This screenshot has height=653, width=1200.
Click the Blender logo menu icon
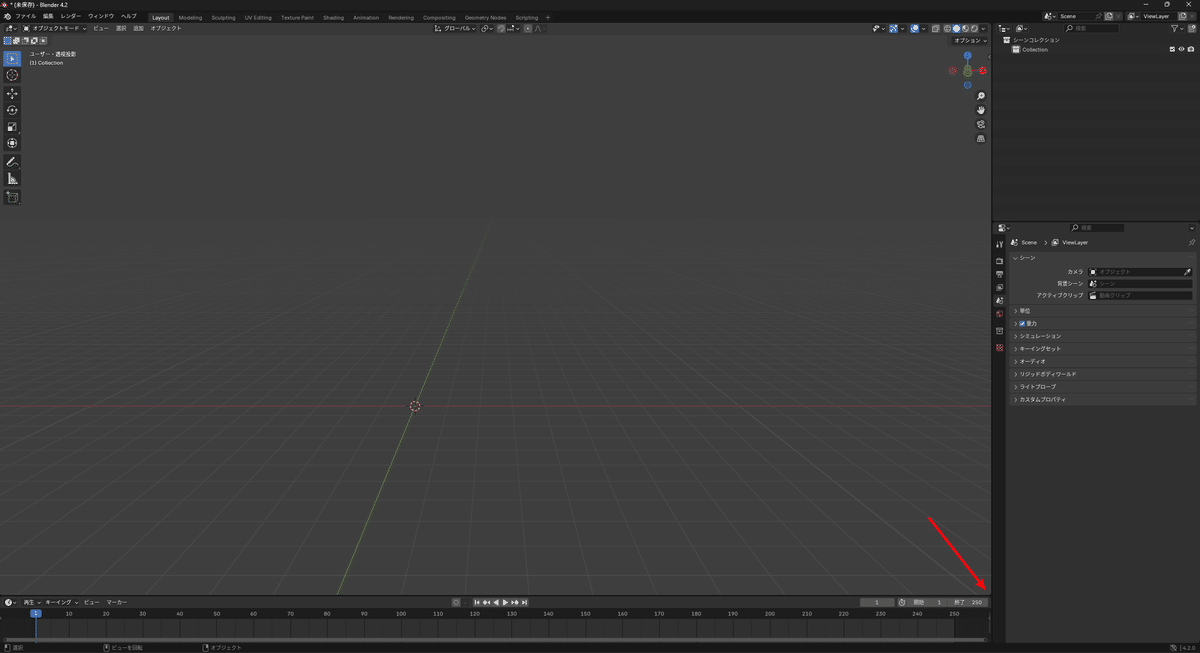click(7, 17)
